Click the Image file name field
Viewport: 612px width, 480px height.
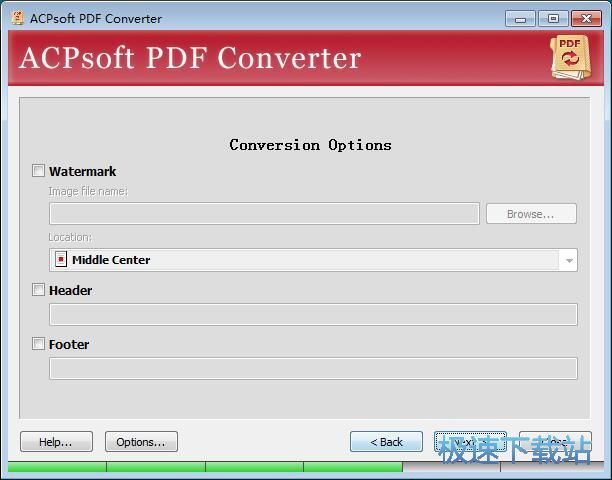click(x=264, y=213)
